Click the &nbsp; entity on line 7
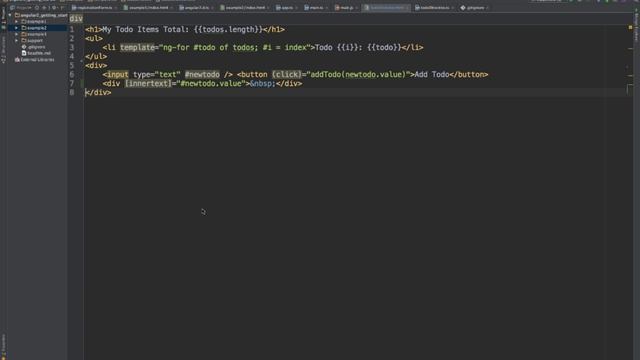This screenshot has height=360, width=640. (263, 83)
